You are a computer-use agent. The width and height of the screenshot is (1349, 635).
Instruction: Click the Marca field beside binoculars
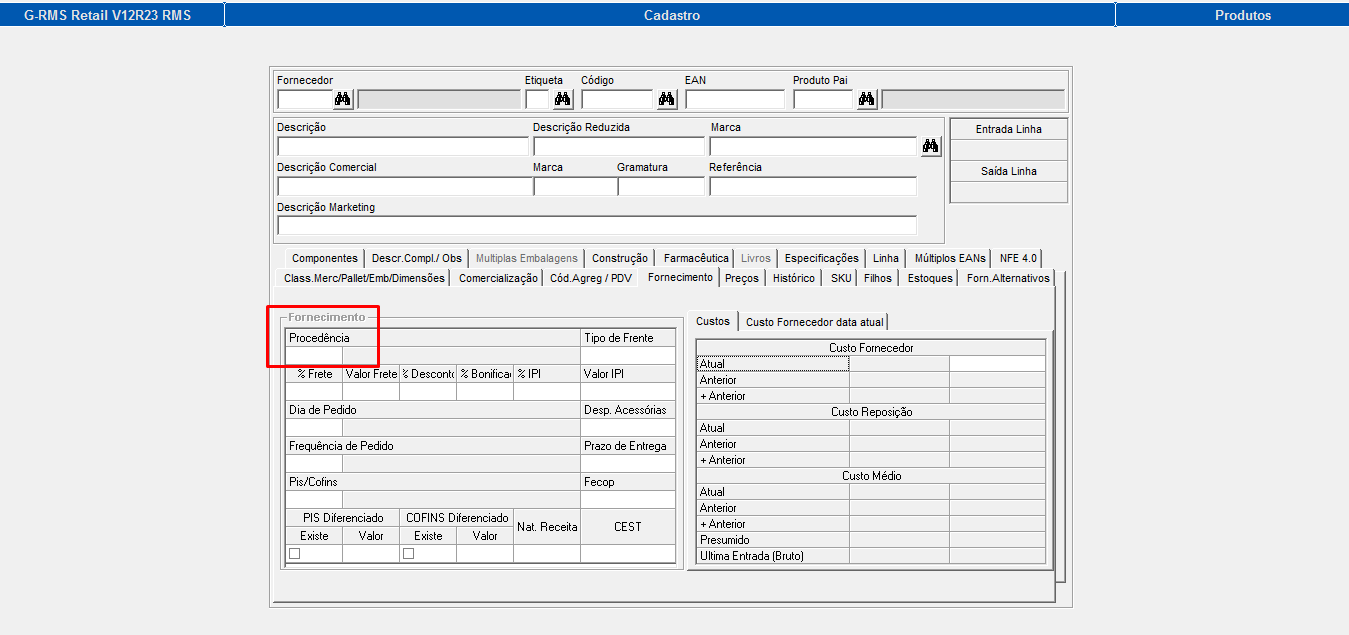coord(813,146)
